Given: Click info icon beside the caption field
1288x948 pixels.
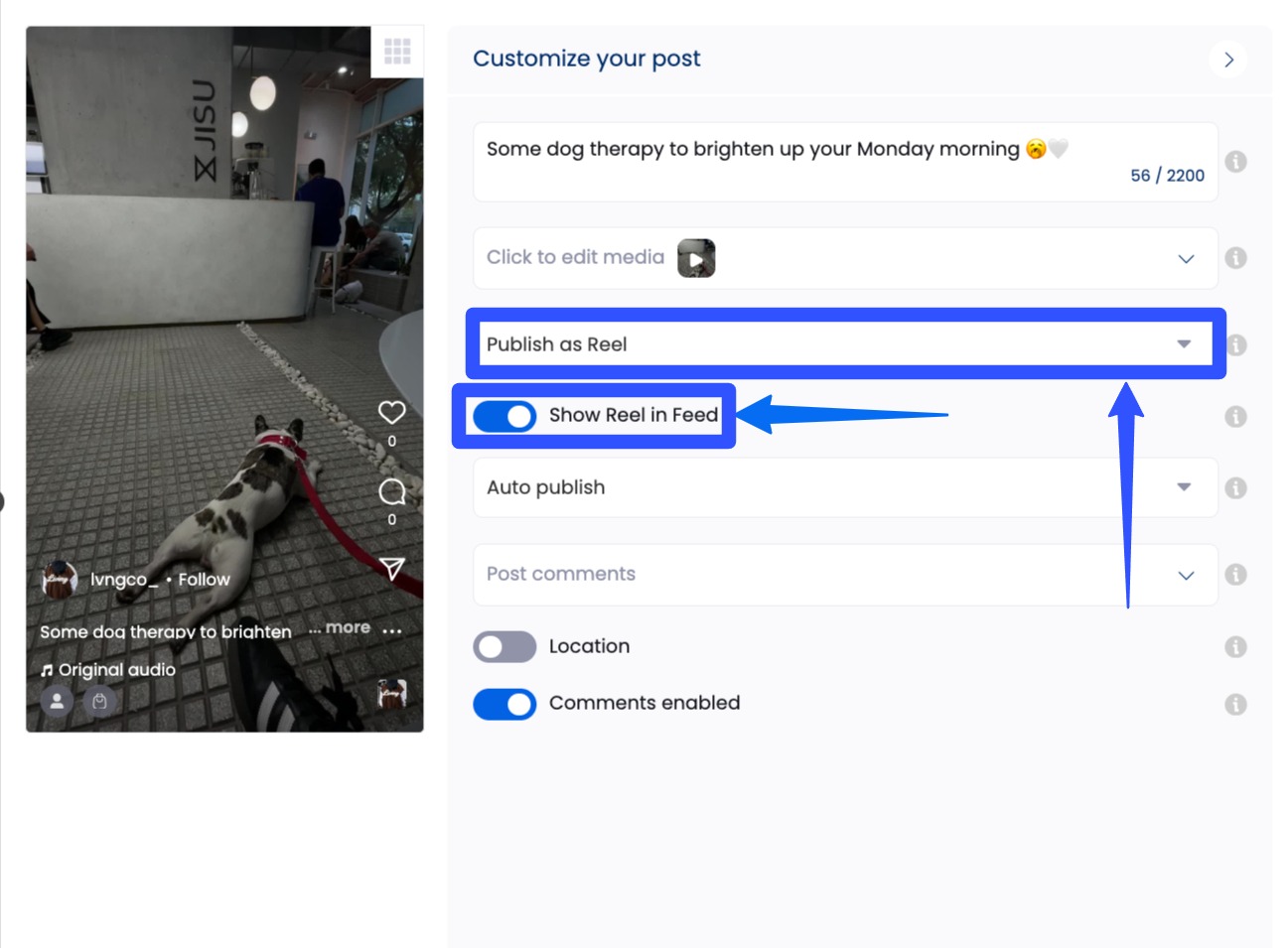Looking at the screenshot, I should coord(1235,162).
